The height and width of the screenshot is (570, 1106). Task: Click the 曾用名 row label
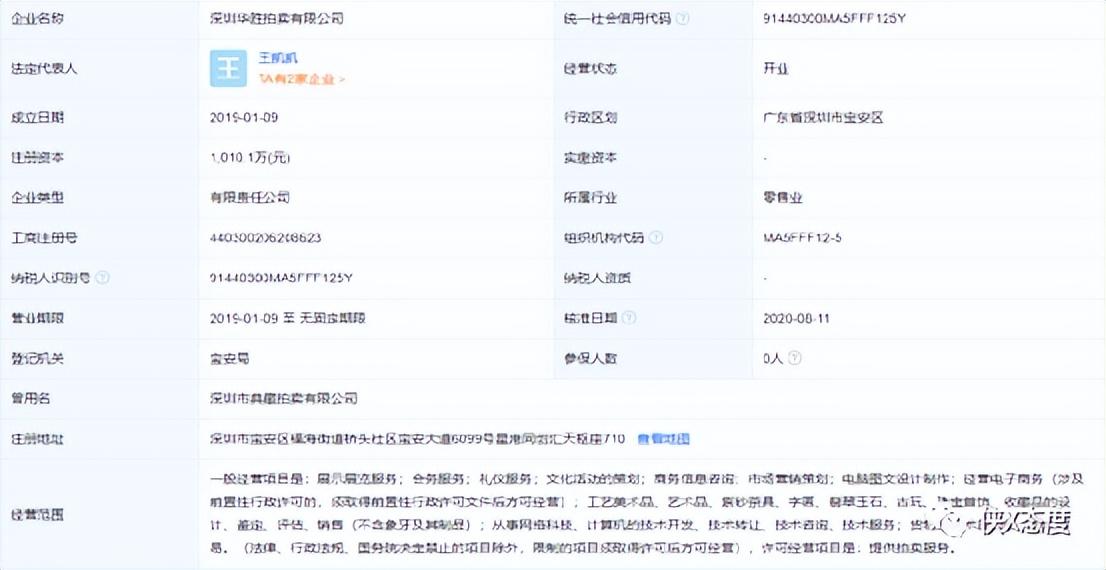click(30, 399)
